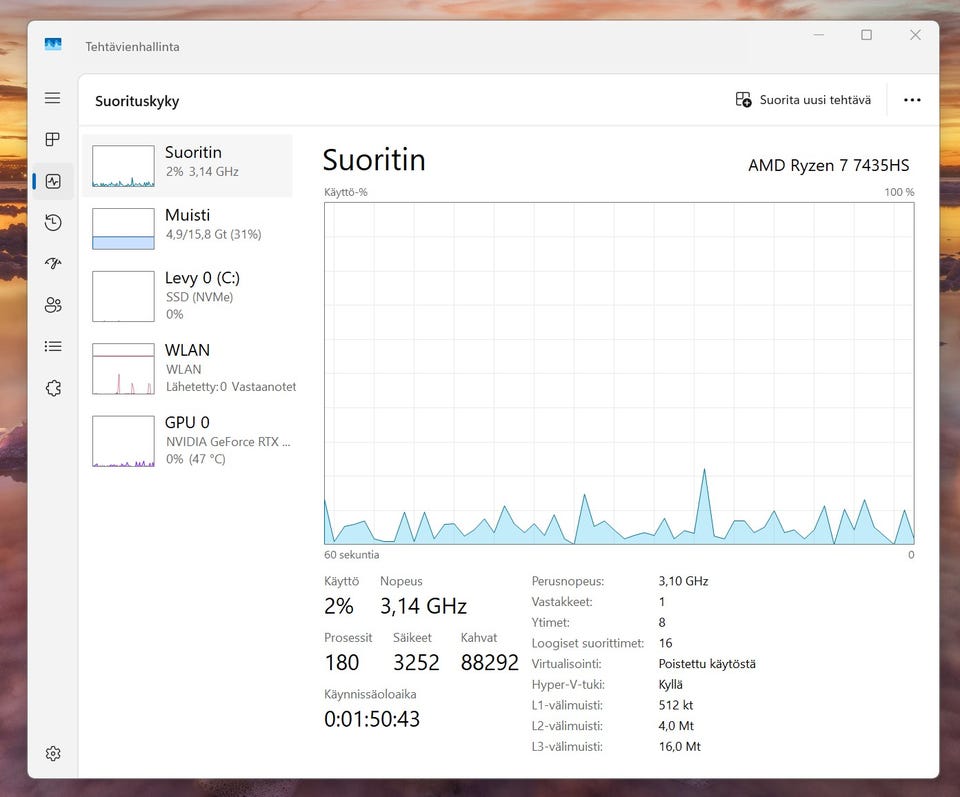
Task: Close the Tehtävienhallinta window
Action: tap(915, 35)
